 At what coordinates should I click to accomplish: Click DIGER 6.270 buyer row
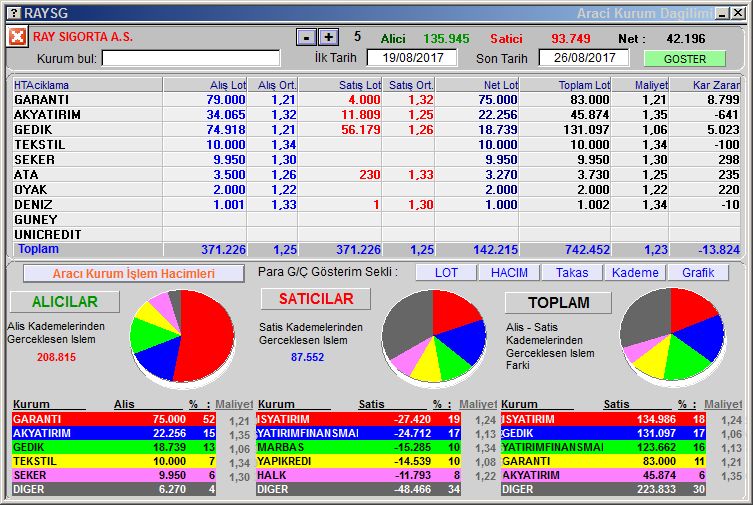click(x=114, y=489)
